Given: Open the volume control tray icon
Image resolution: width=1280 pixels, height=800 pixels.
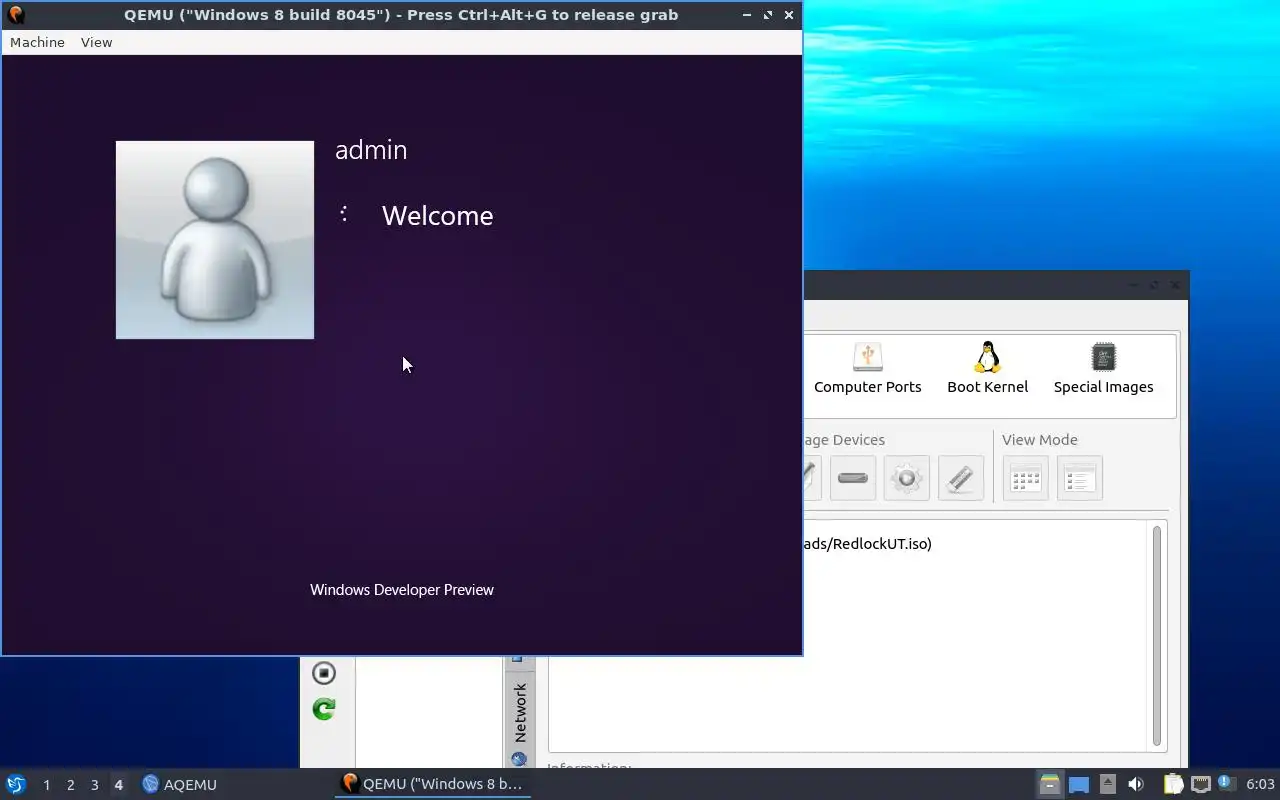Looking at the screenshot, I should point(1136,784).
